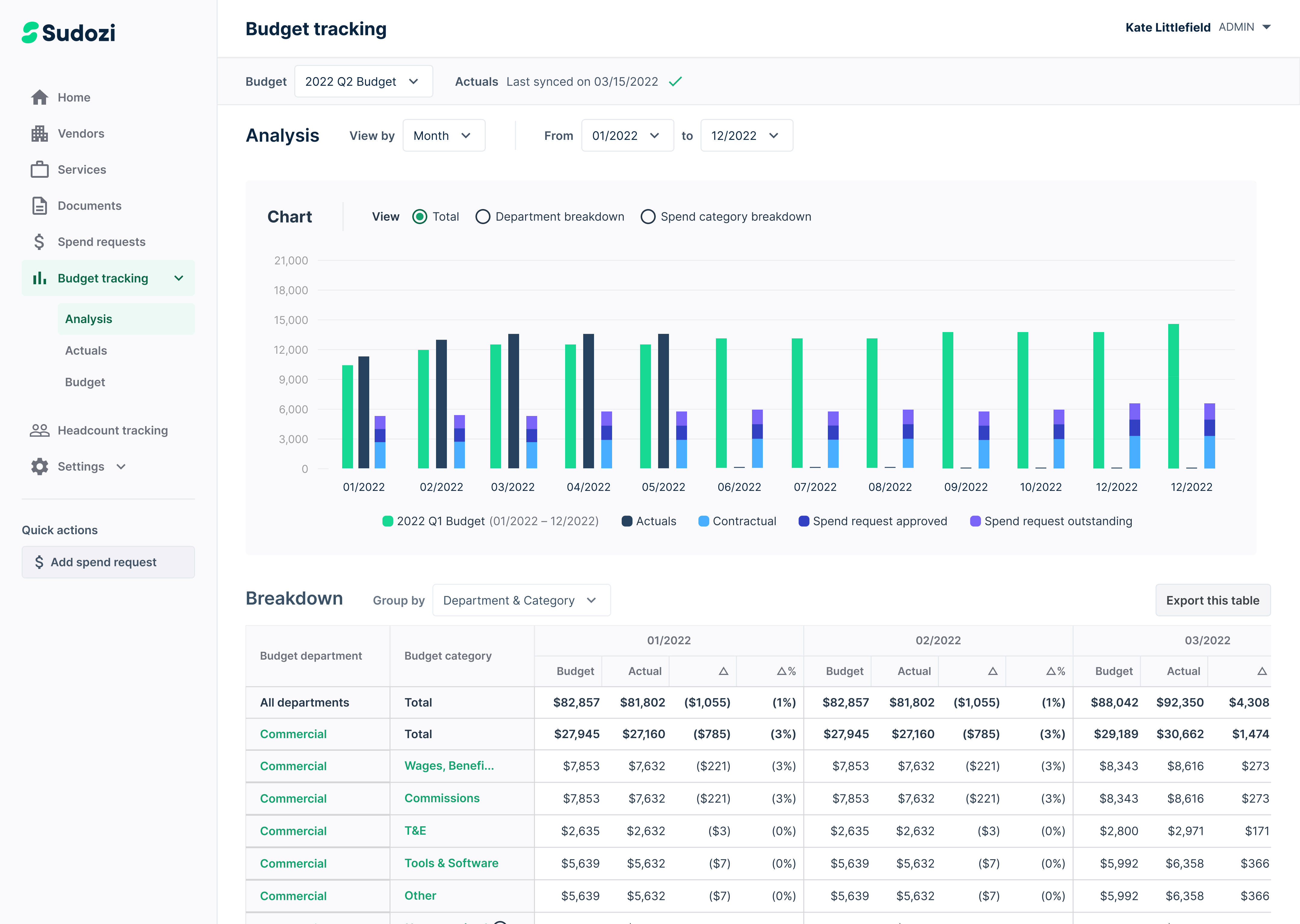Click the delta header under 03/2022
Screen dimensions: 1300x924
(x=1262, y=671)
